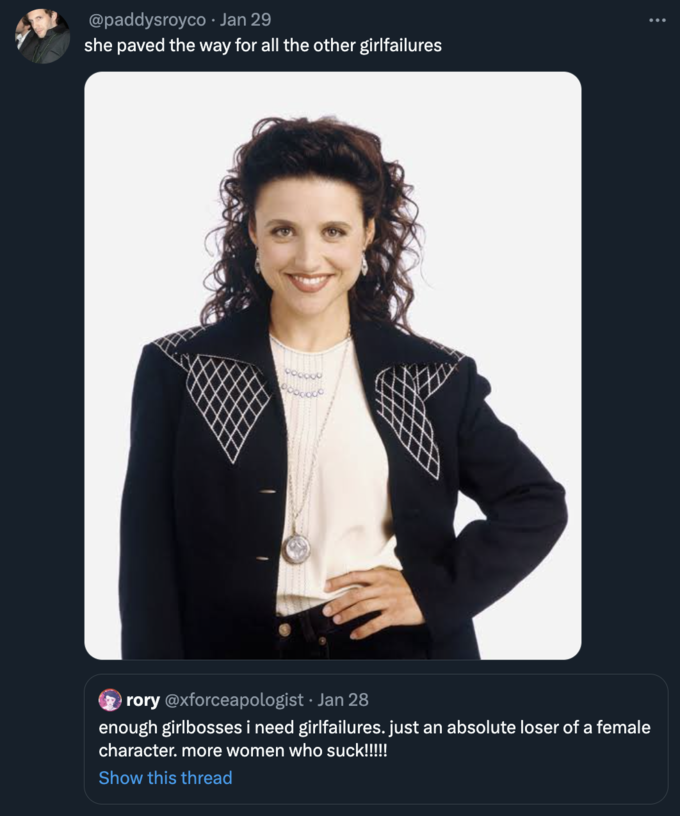The image size is (680, 816).
Task: Select the rory display name
Action: [x=143, y=700]
